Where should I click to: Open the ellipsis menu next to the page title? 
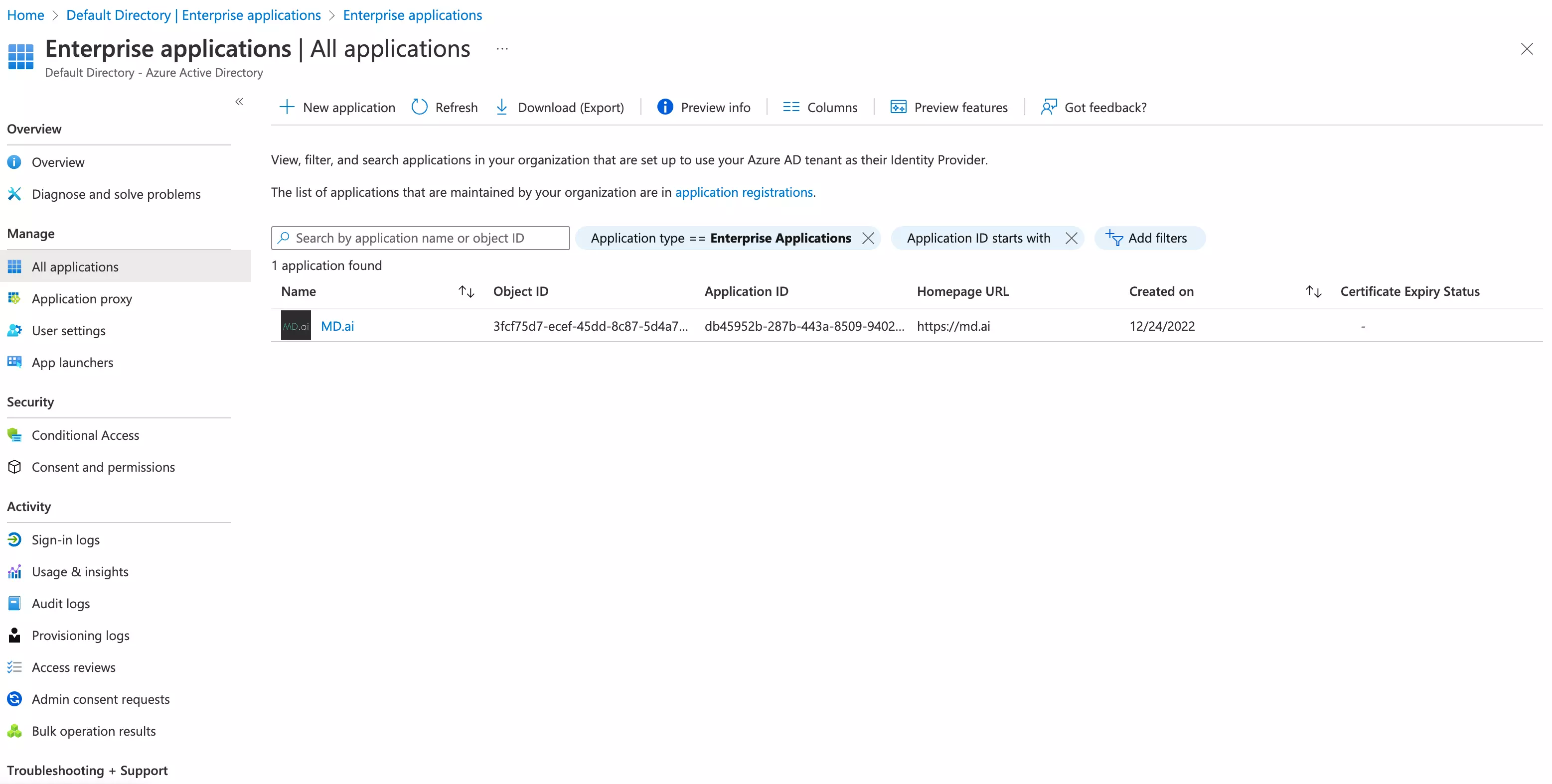[502, 48]
